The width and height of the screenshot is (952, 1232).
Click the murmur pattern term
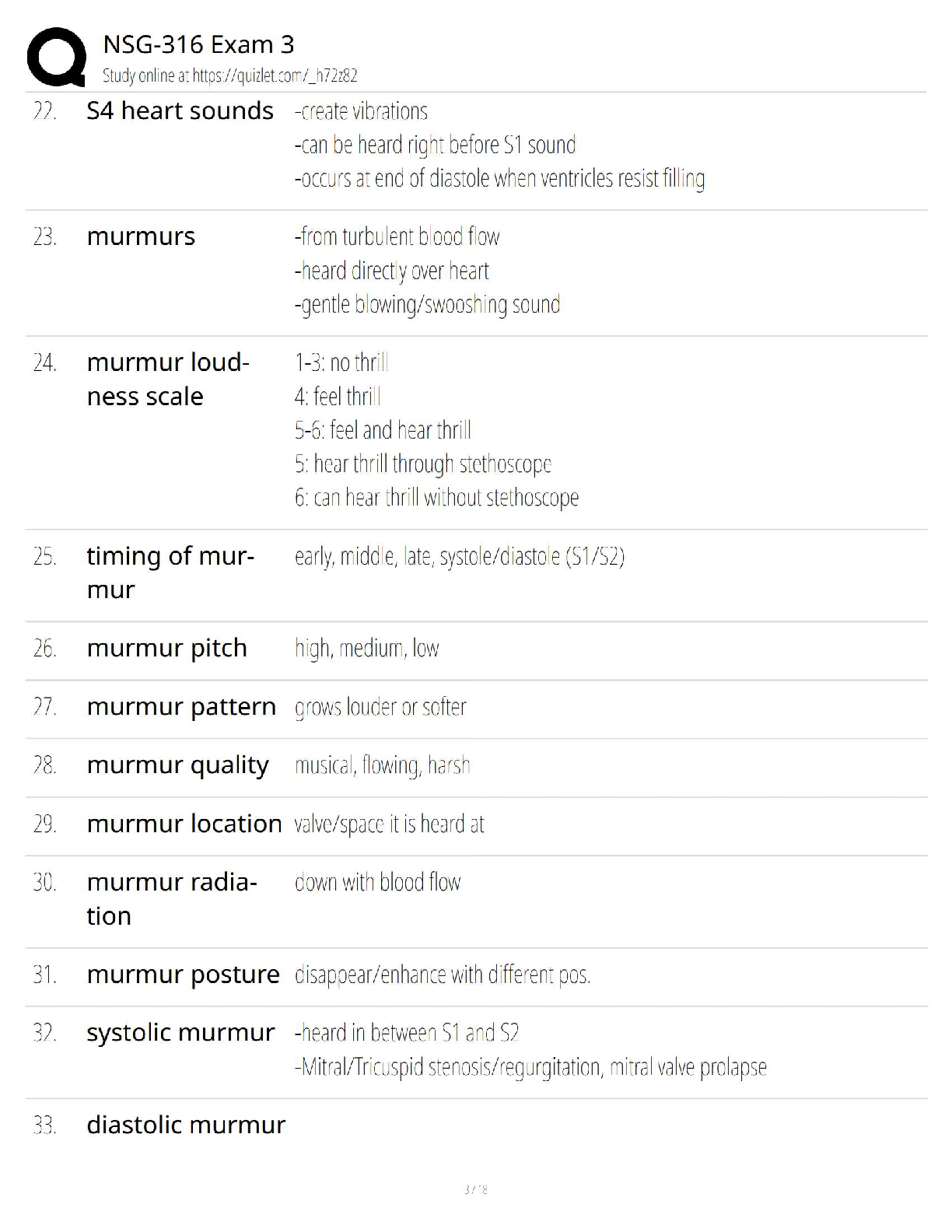[181, 707]
